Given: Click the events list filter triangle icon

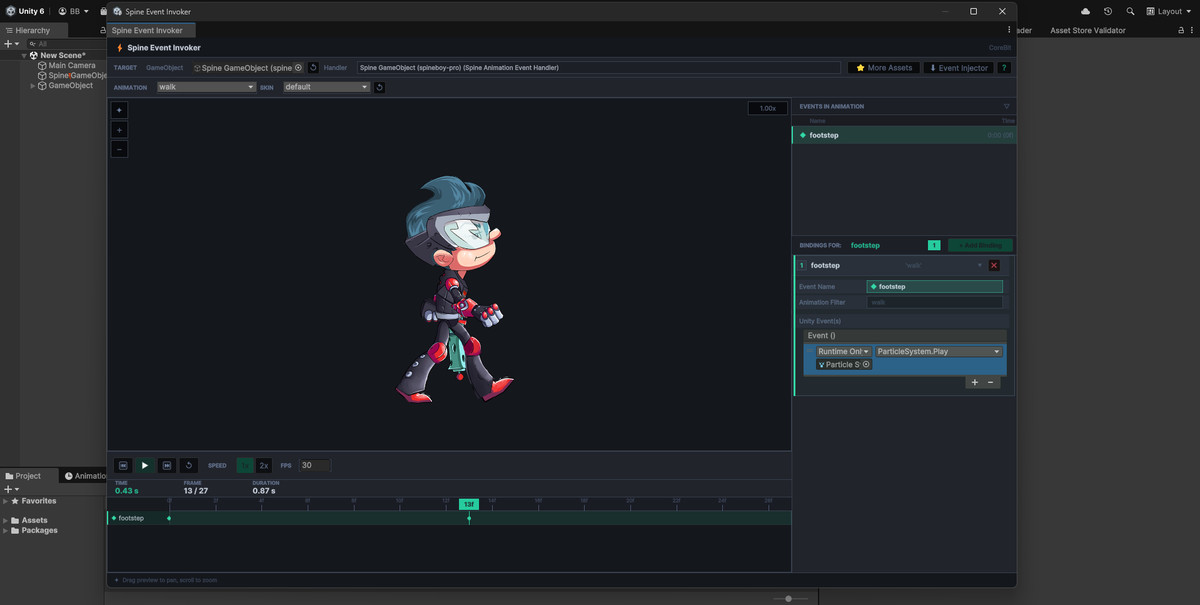Looking at the screenshot, I should click(x=1006, y=106).
